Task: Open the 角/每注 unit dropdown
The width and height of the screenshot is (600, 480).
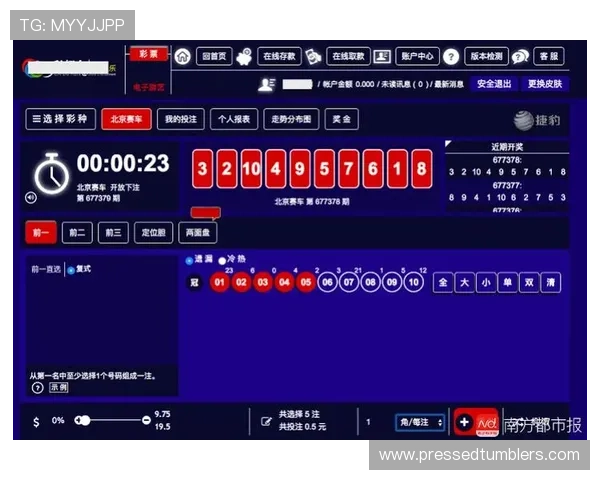Action: click(x=419, y=422)
